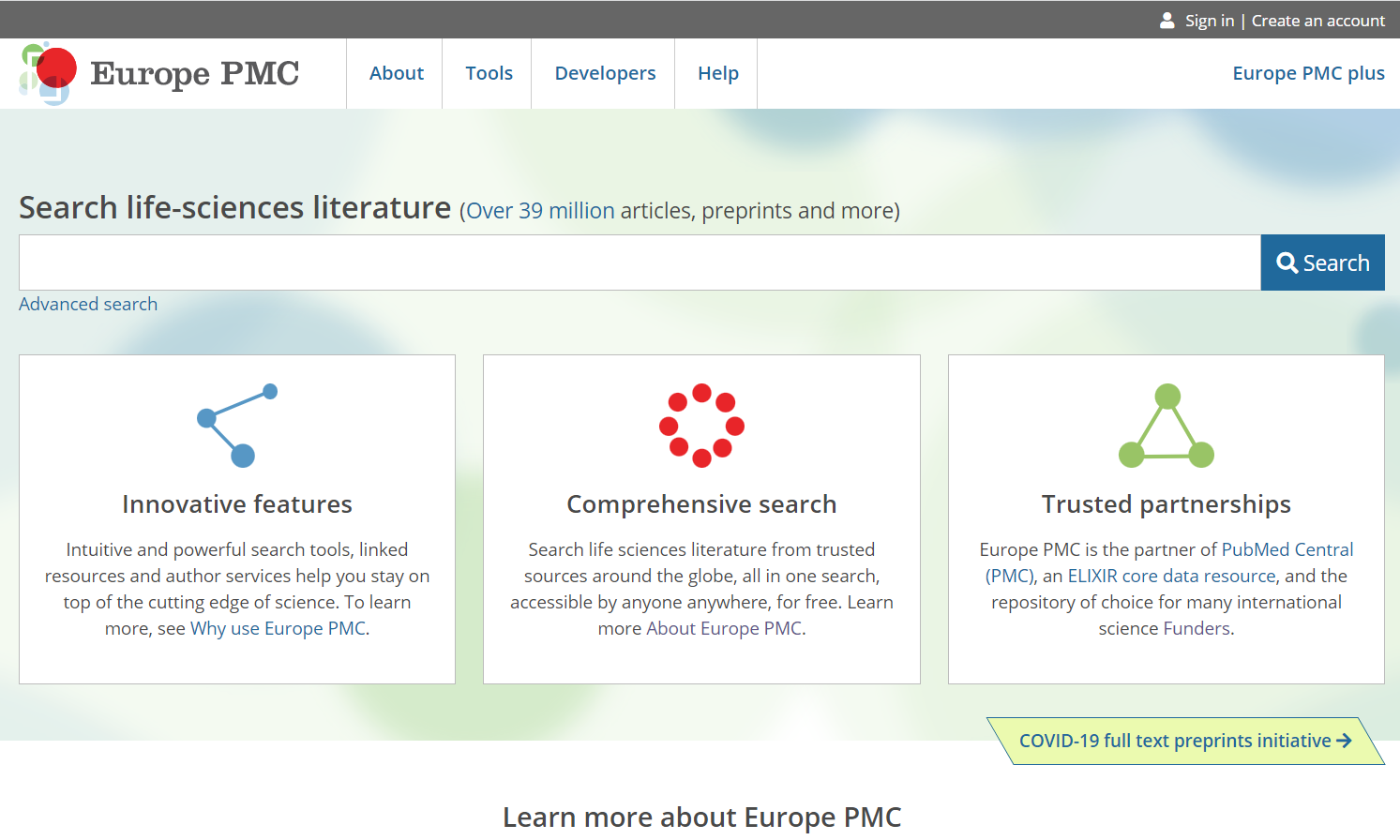Open the Why use Europe PMC link
Image resolution: width=1400 pixels, height=840 pixels.
(278, 628)
